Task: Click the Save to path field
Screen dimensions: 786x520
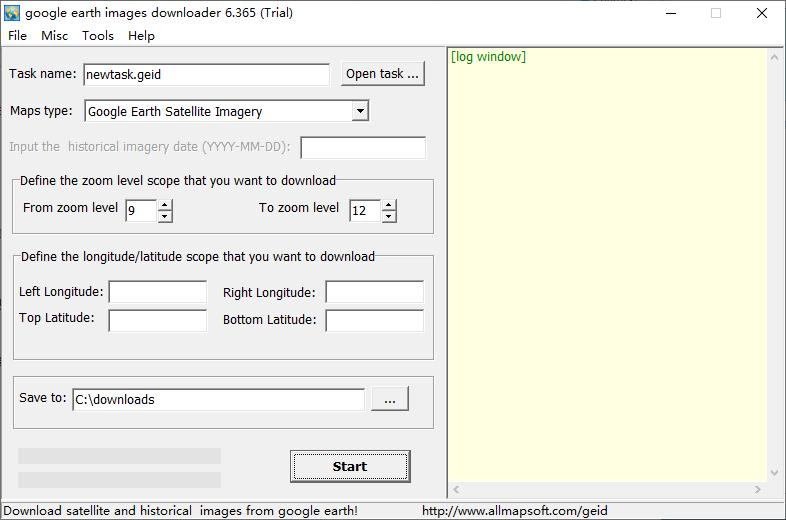Action: [219, 400]
